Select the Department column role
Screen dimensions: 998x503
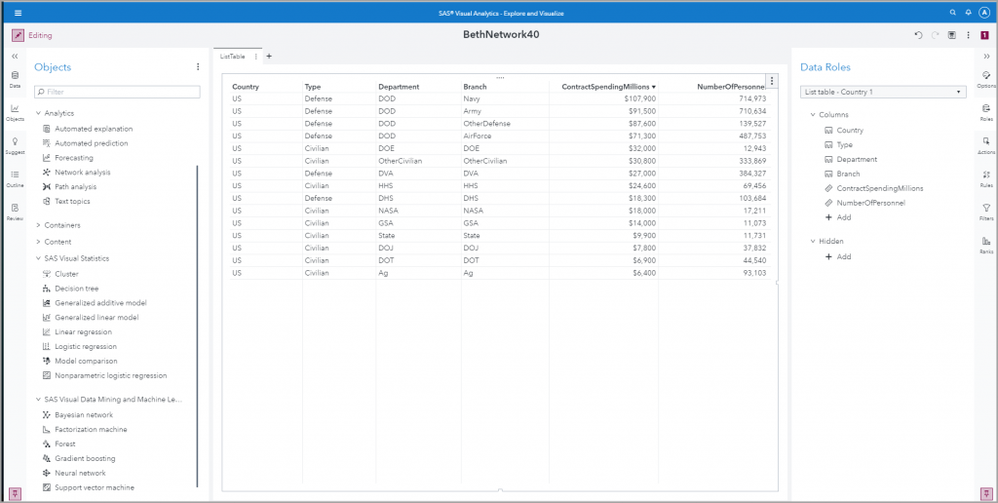tap(856, 159)
